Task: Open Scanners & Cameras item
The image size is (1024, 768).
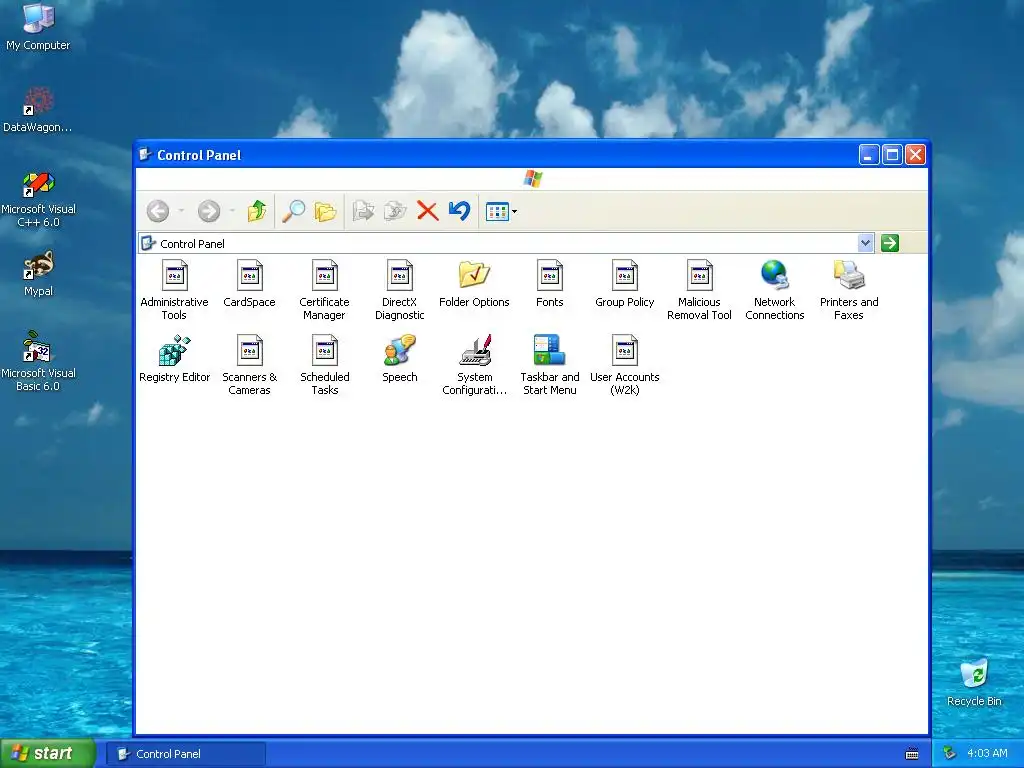Action: click(249, 365)
